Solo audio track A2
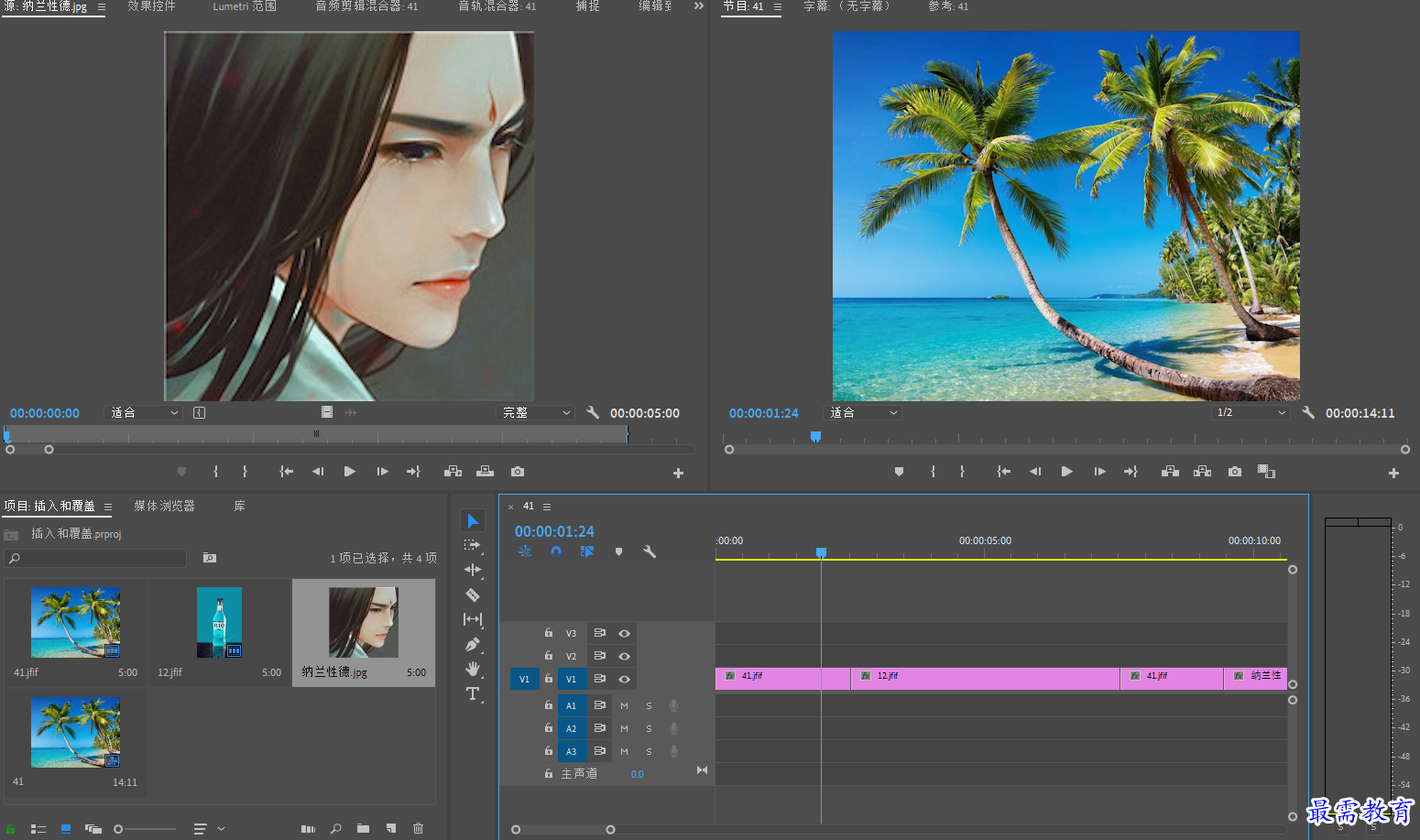The width and height of the screenshot is (1420, 840). pyautogui.click(x=649, y=728)
